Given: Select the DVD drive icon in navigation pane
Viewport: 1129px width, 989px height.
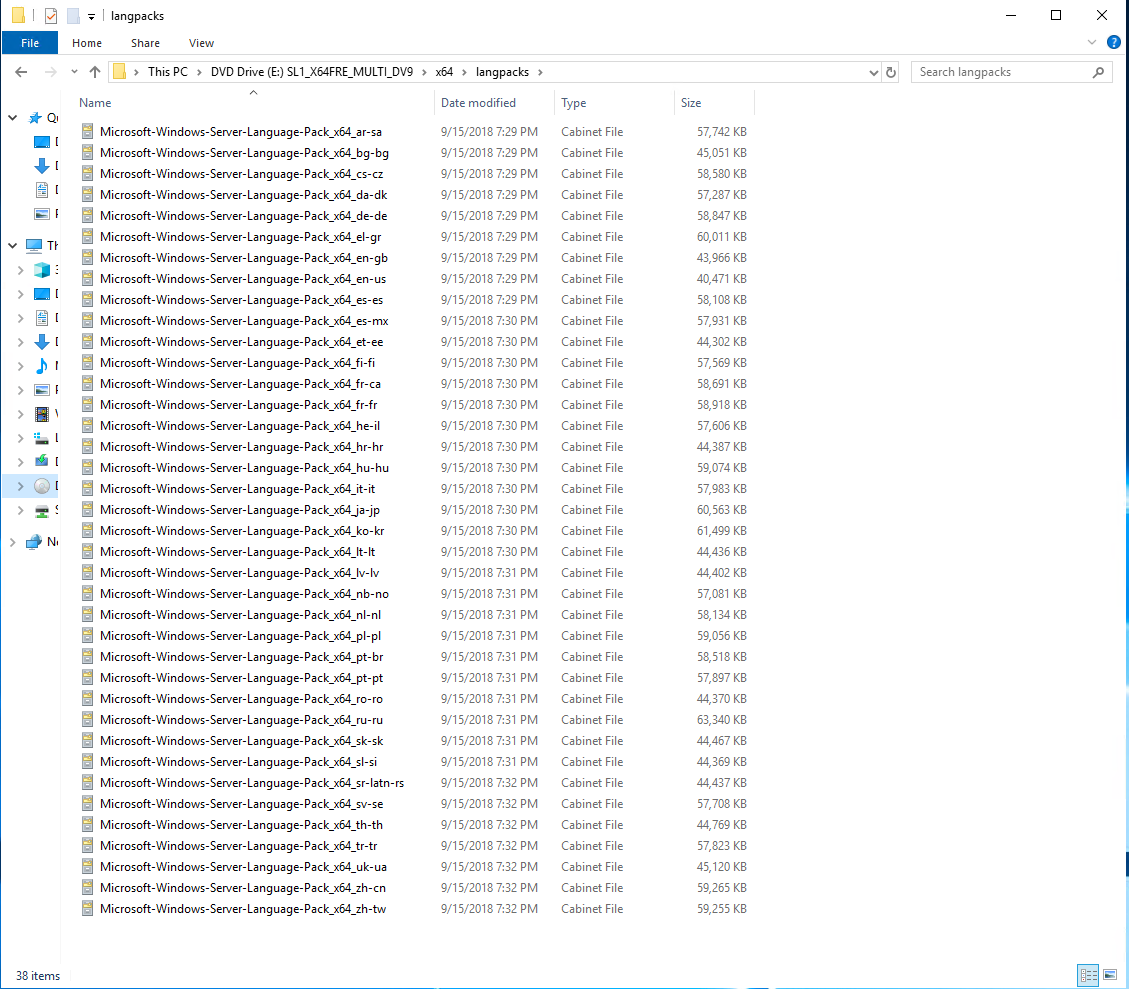Looking at the screenshot, I should click(42, 486).
